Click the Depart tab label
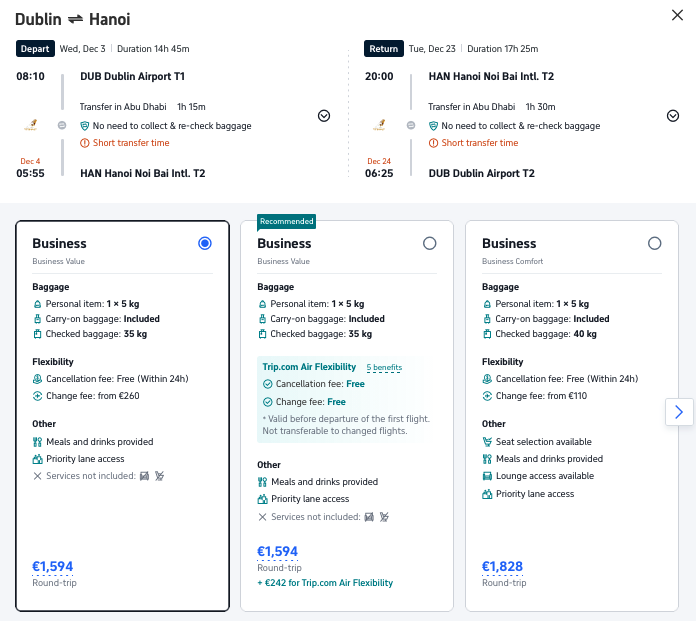Screen dimensions: 696x621 (x=35, y=48)
